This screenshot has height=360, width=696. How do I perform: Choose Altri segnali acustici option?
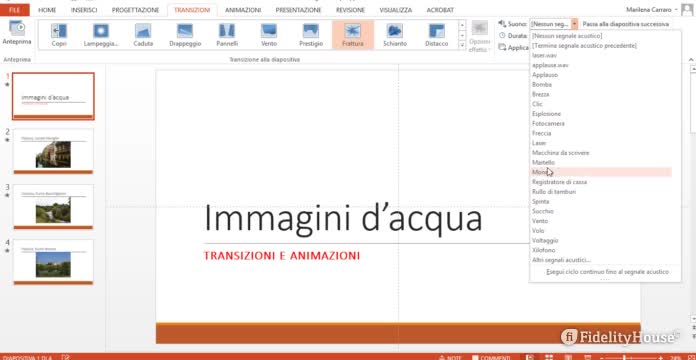tap(561, 260)
